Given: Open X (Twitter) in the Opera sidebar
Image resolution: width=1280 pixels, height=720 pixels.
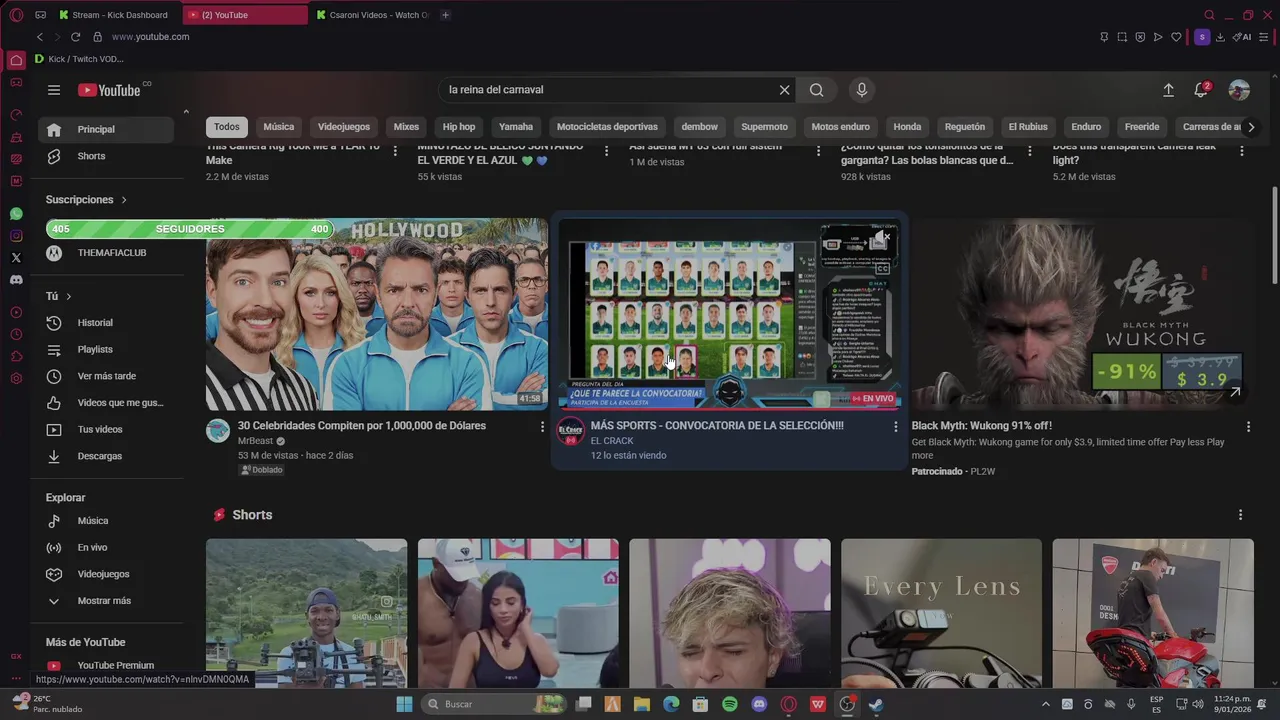Looking at the screenshot, I should 16,258.
